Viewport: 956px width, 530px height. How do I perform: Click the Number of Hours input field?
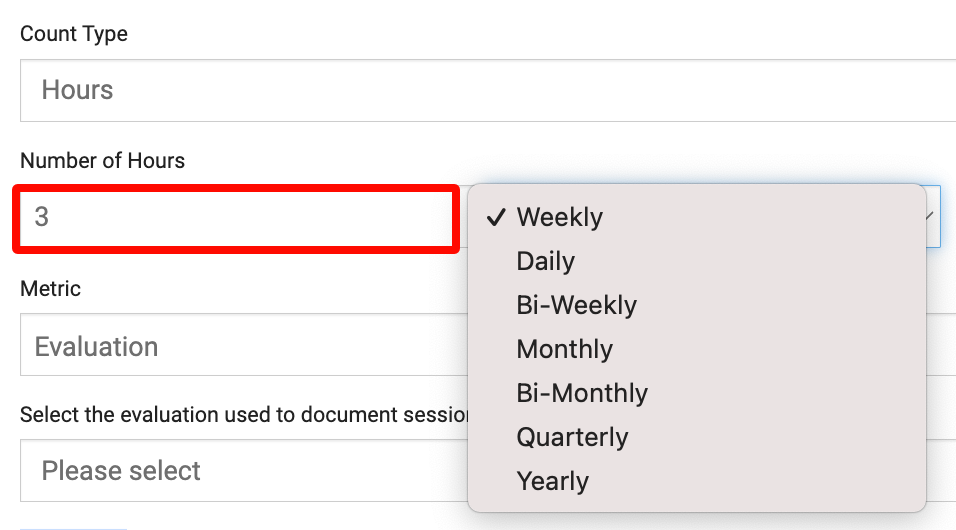(236, 217)
